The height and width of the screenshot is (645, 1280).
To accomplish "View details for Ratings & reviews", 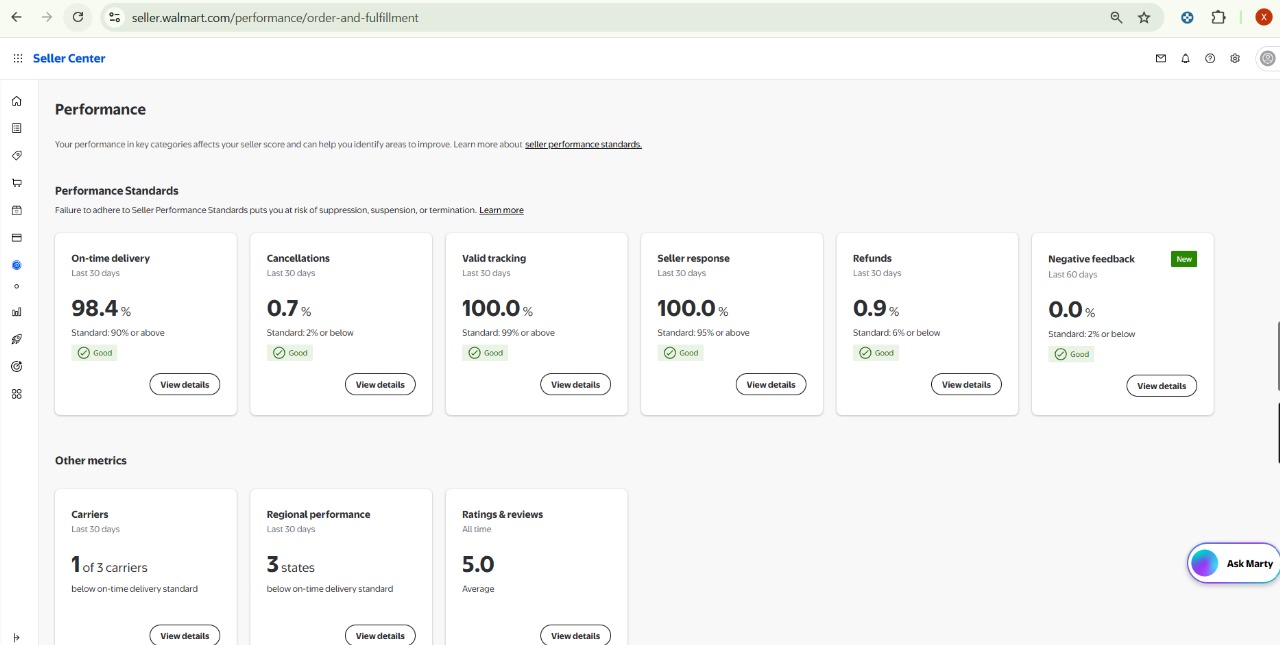I will tap(575, 636).
